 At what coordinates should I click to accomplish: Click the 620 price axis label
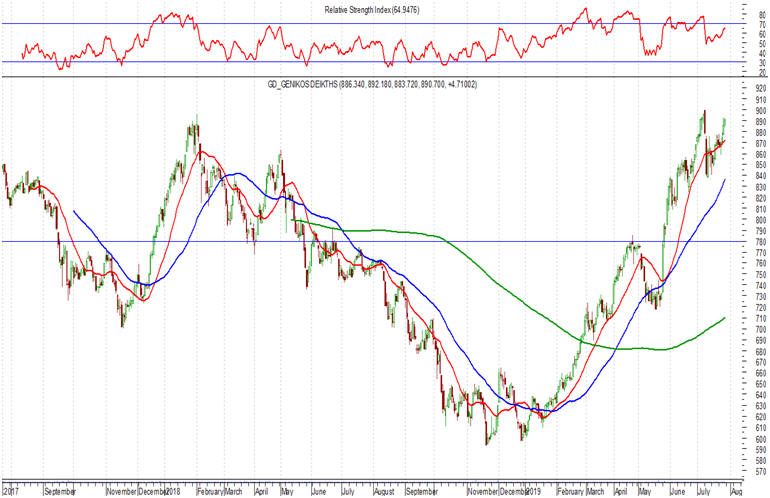(761, 417)
